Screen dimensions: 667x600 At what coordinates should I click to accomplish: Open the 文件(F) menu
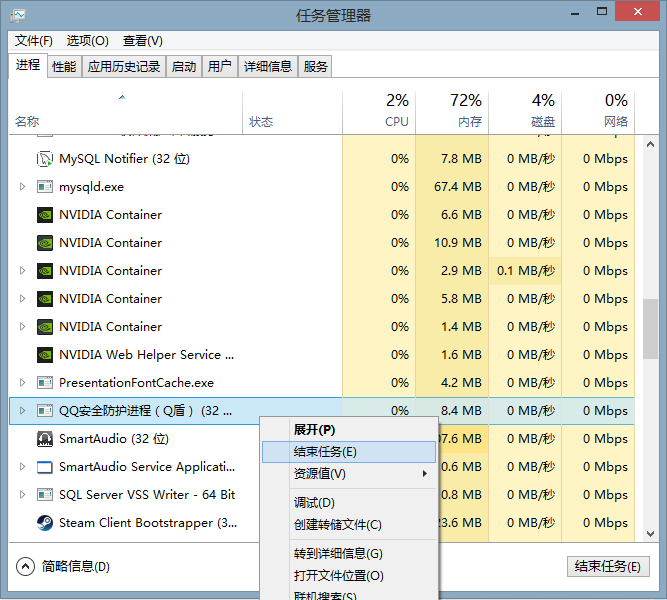pyautogui.click(x=34, y=41)
